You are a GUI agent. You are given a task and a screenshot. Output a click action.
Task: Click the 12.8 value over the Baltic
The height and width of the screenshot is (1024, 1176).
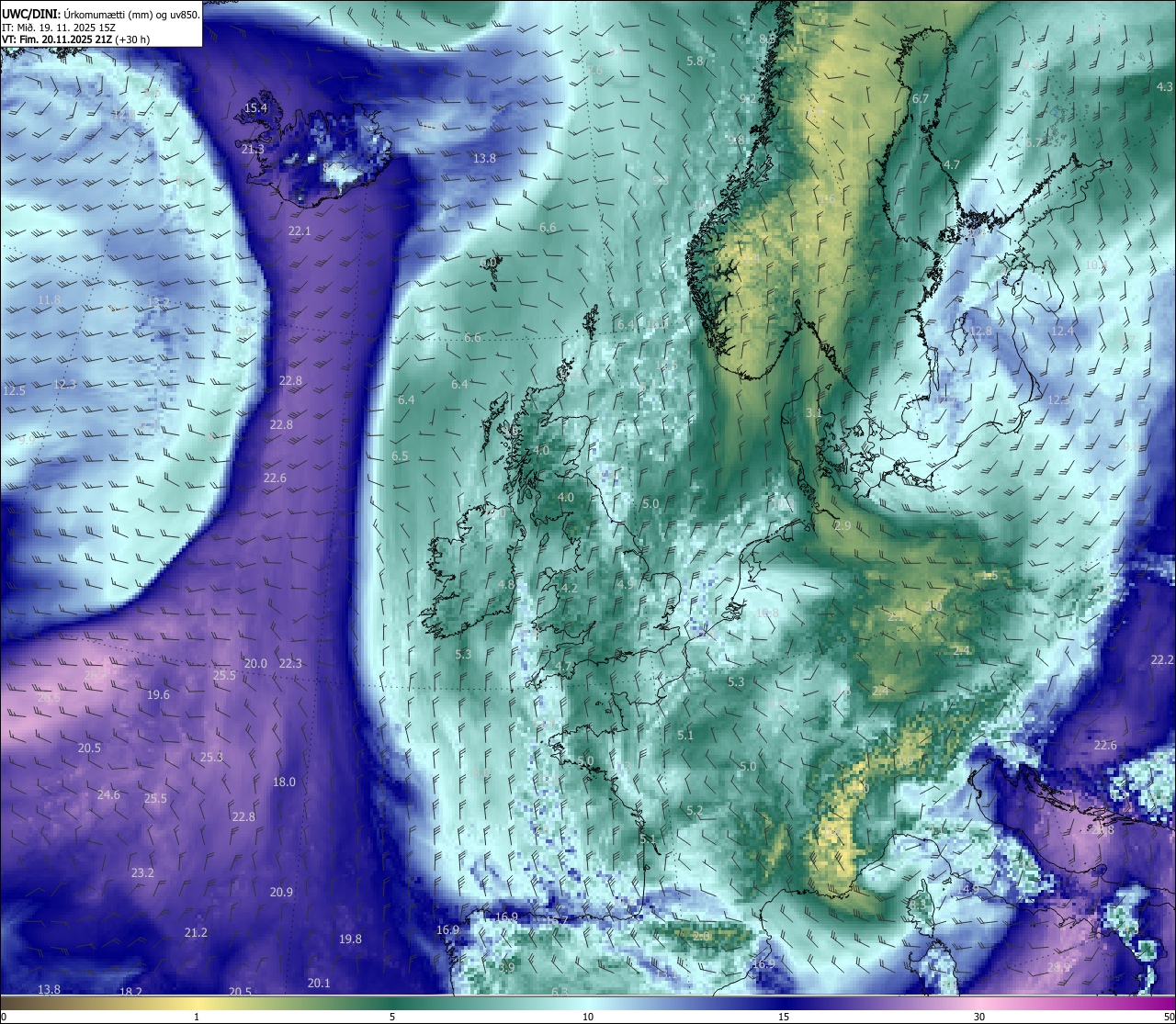pyautogui.click(x=981, y=332)
